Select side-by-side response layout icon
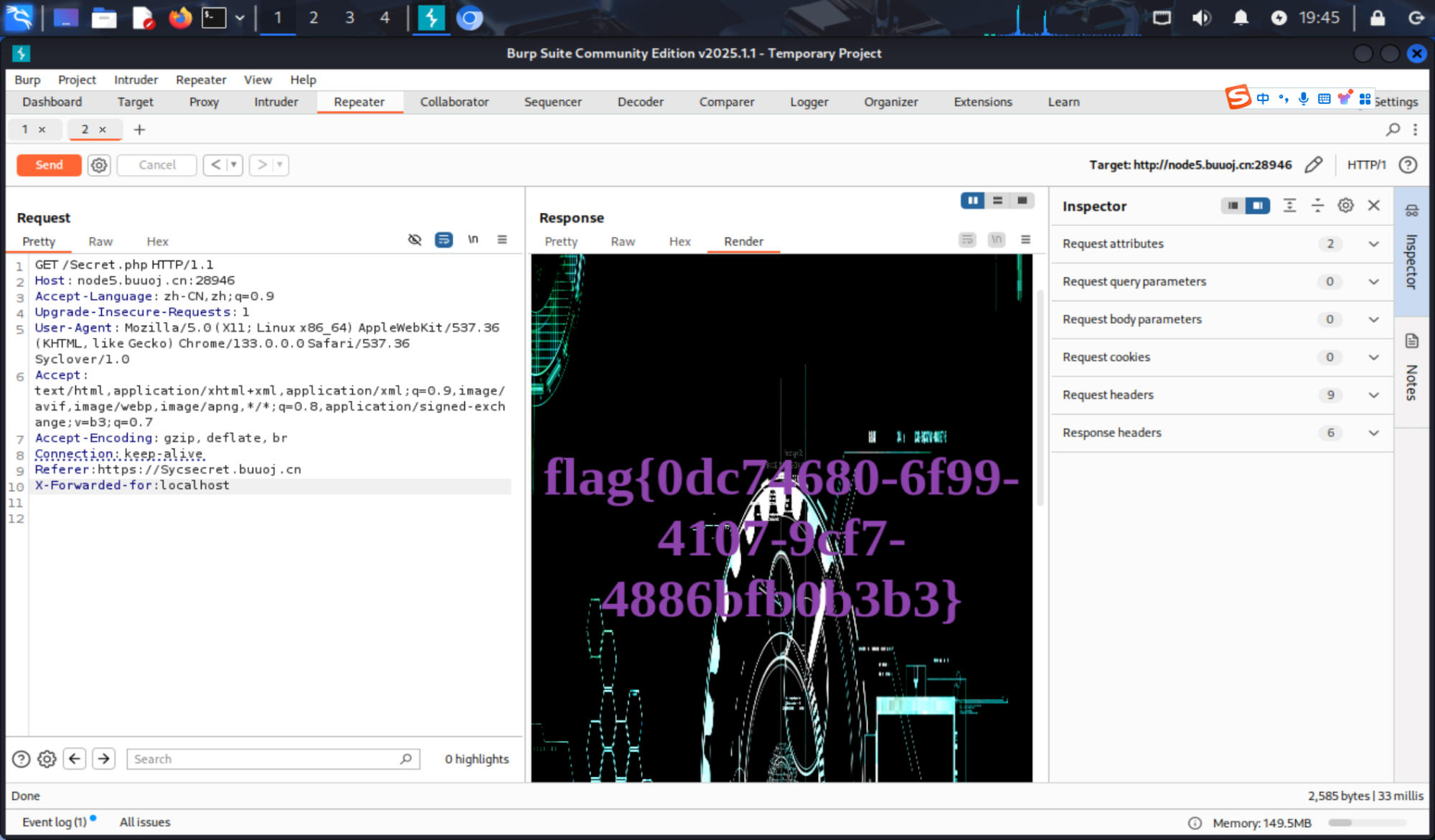Screen dimensions: 1435x840 [x=972, y=201]
